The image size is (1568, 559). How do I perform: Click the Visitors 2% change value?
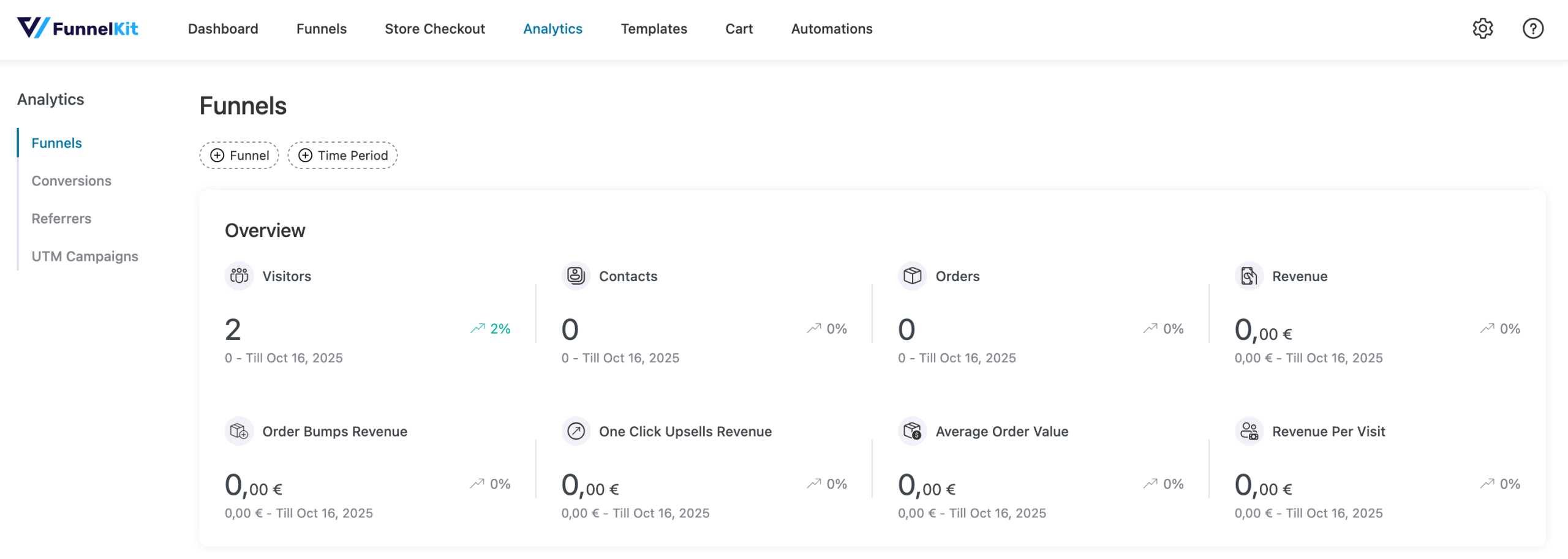click(500, 329)
